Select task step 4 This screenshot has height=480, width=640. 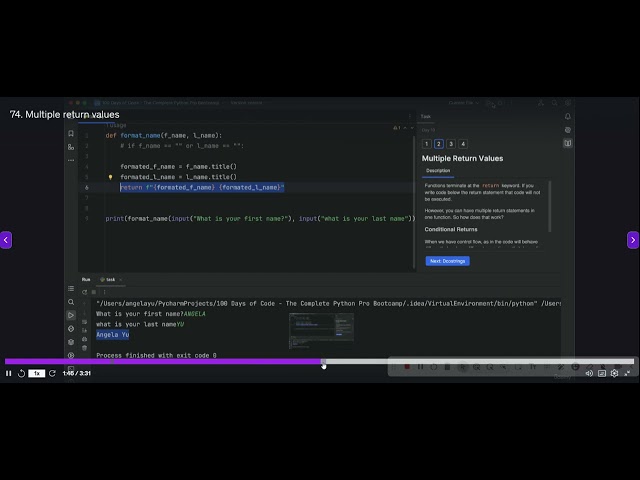click(x=463, y=144)
